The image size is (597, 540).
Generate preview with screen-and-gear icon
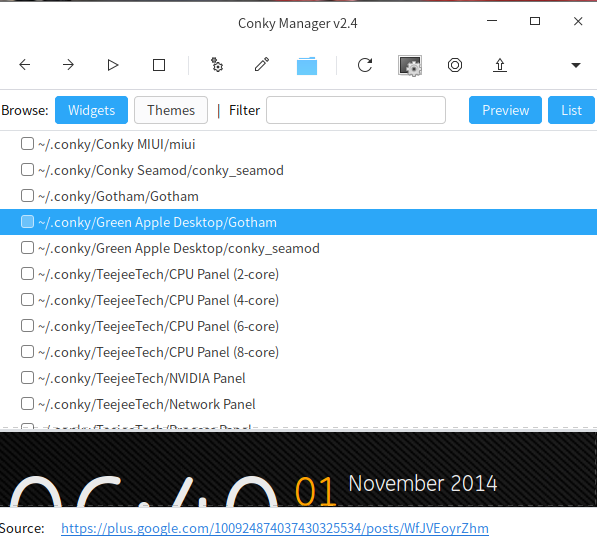coord(410,66)
